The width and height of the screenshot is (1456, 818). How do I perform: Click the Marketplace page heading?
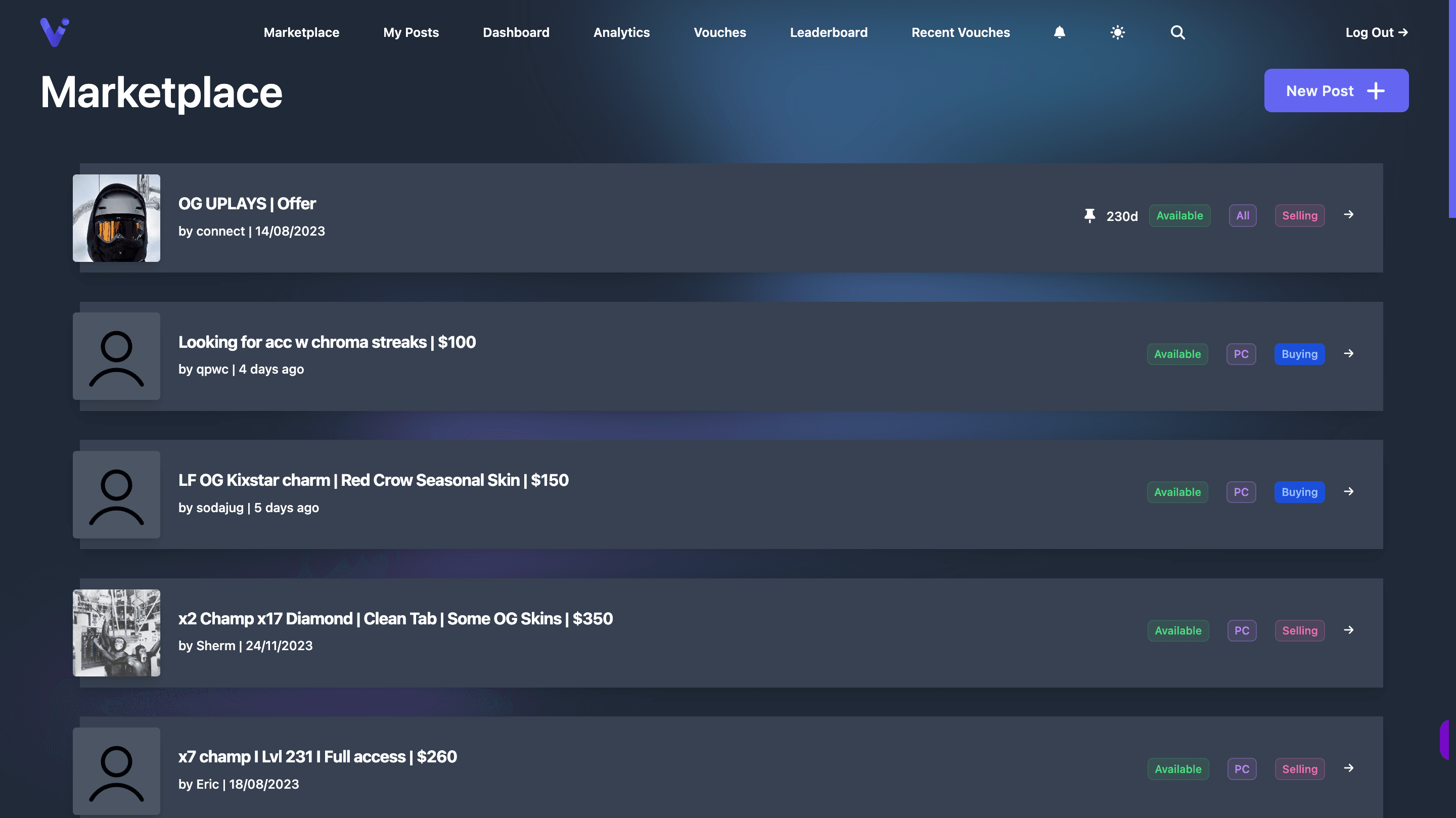[161, 92]
